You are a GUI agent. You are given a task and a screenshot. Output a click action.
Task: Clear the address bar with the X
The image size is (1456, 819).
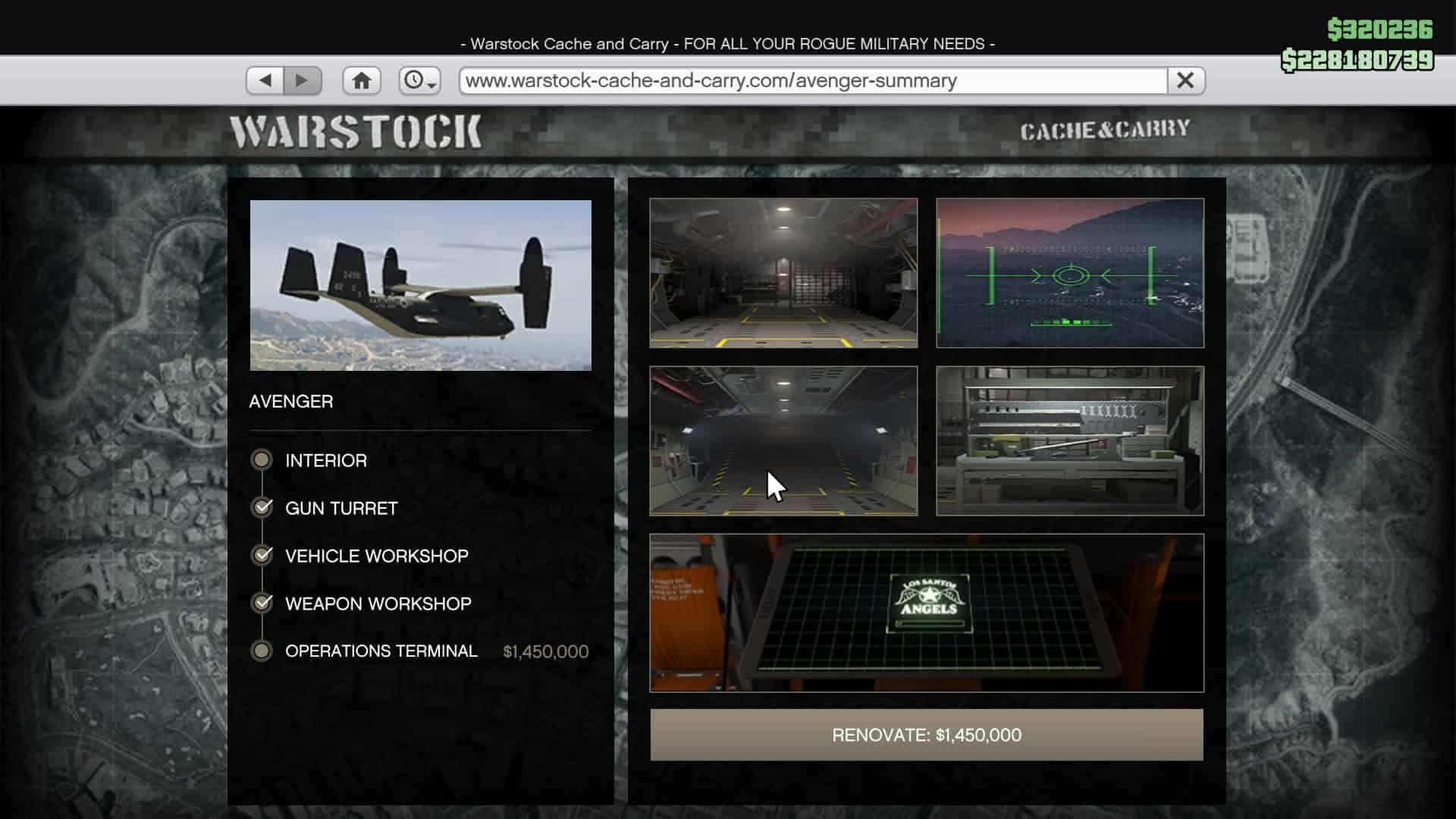point(1184,79)
